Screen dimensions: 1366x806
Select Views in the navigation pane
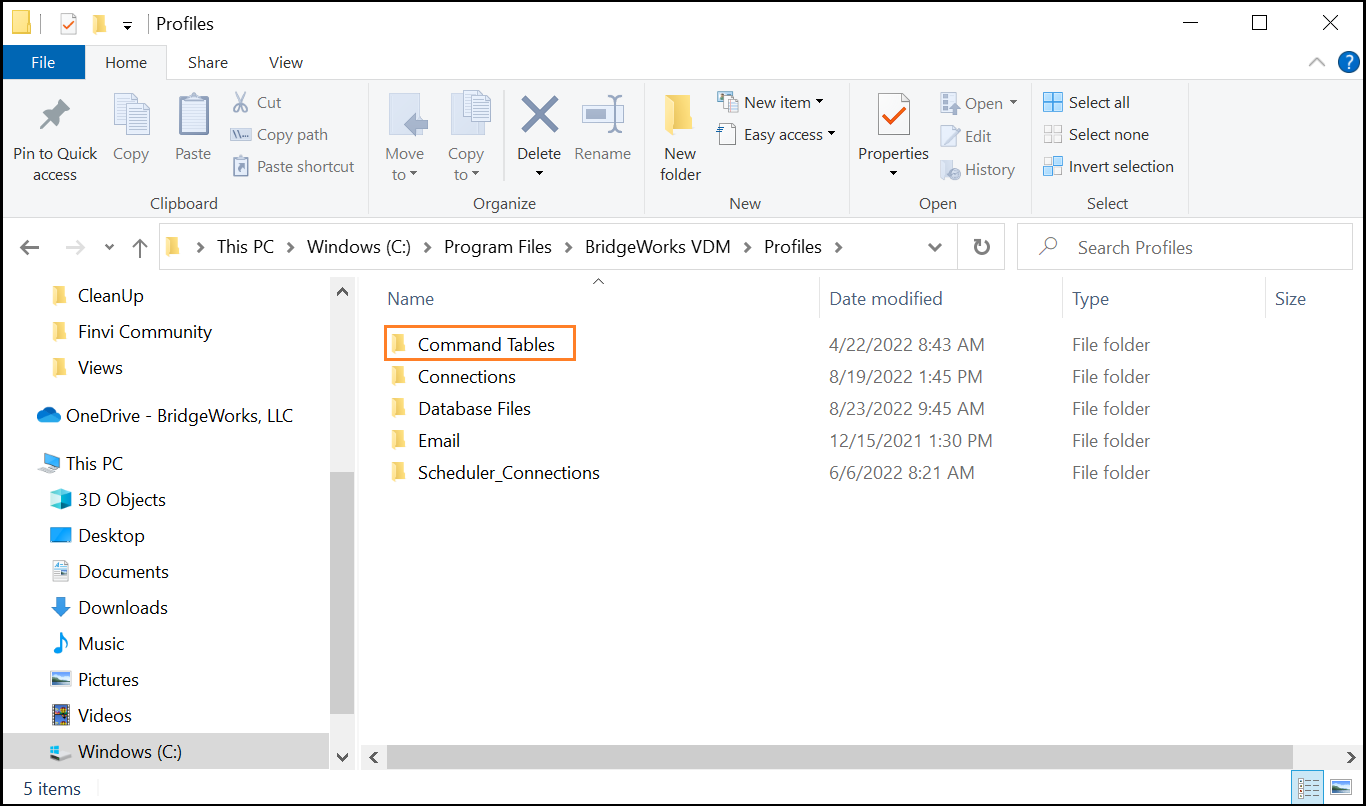tap(86, 367)
